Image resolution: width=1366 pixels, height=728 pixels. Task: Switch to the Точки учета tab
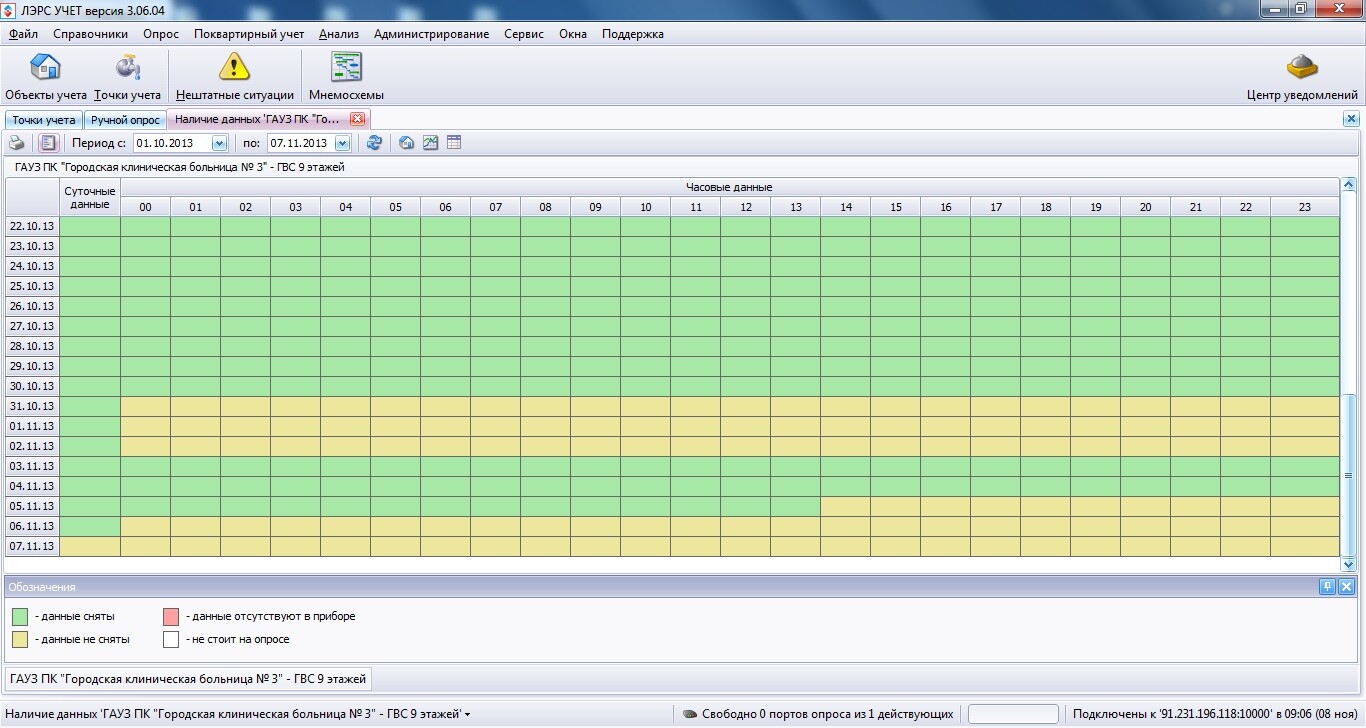(x=43, y=120)
